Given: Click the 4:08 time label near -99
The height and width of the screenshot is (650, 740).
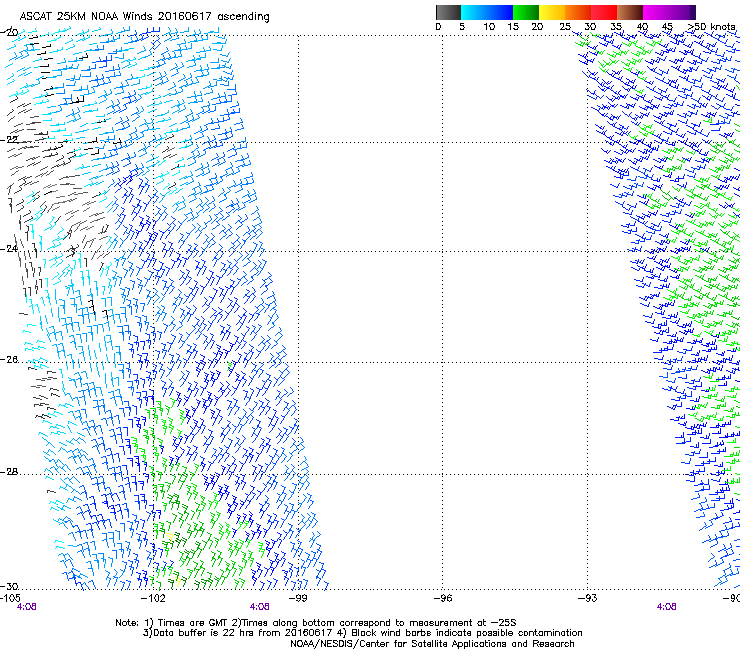Looking at the screenshot, I should (x=260, y=607).
